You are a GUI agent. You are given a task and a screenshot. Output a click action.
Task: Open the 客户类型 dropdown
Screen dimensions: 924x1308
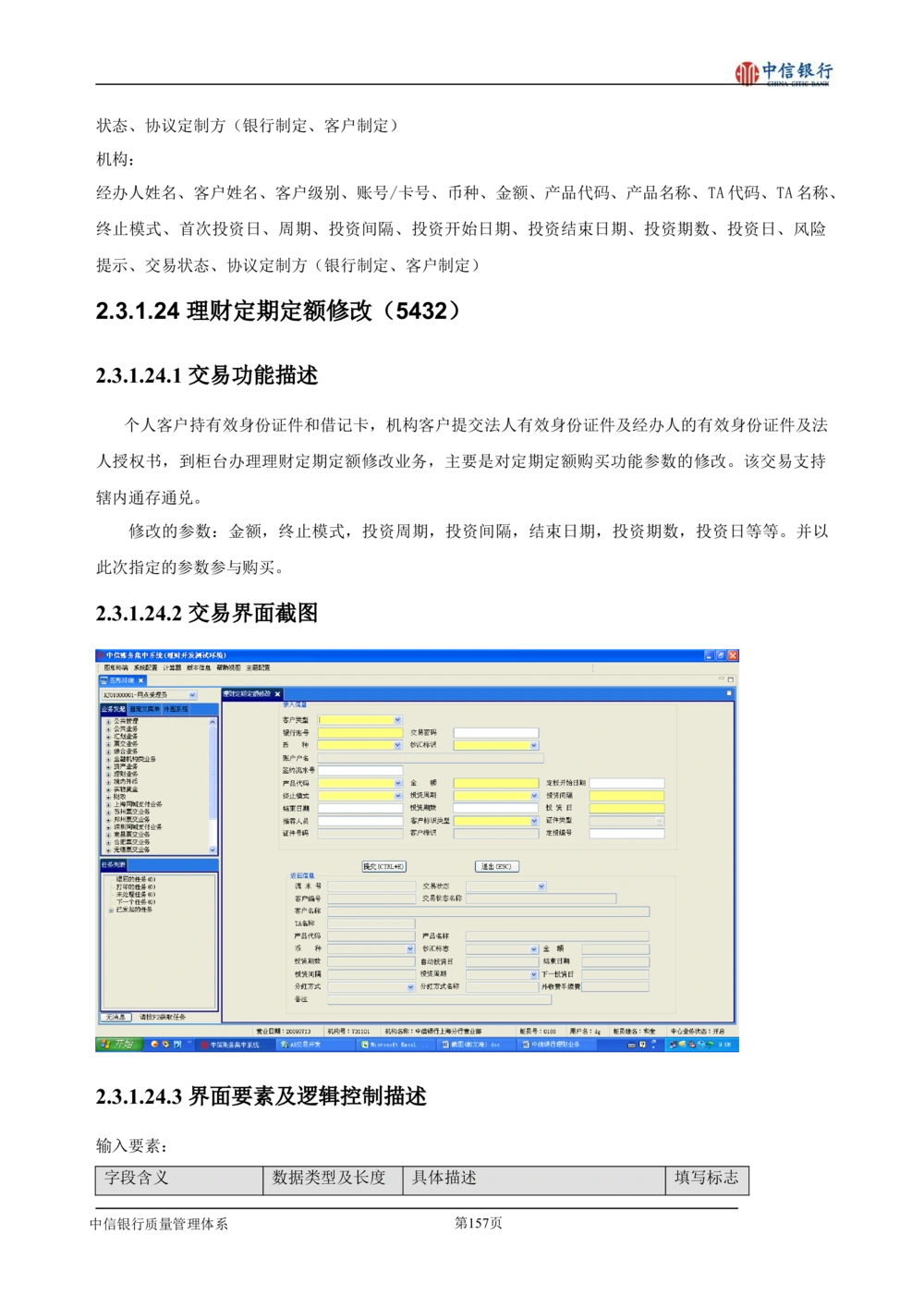point(397,720)
